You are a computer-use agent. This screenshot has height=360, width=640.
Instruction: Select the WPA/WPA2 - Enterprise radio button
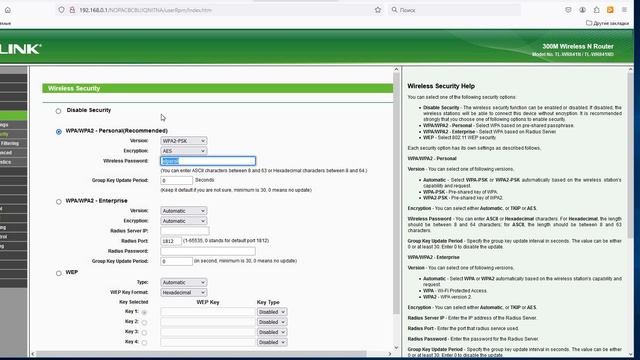[x=59, y=202]
